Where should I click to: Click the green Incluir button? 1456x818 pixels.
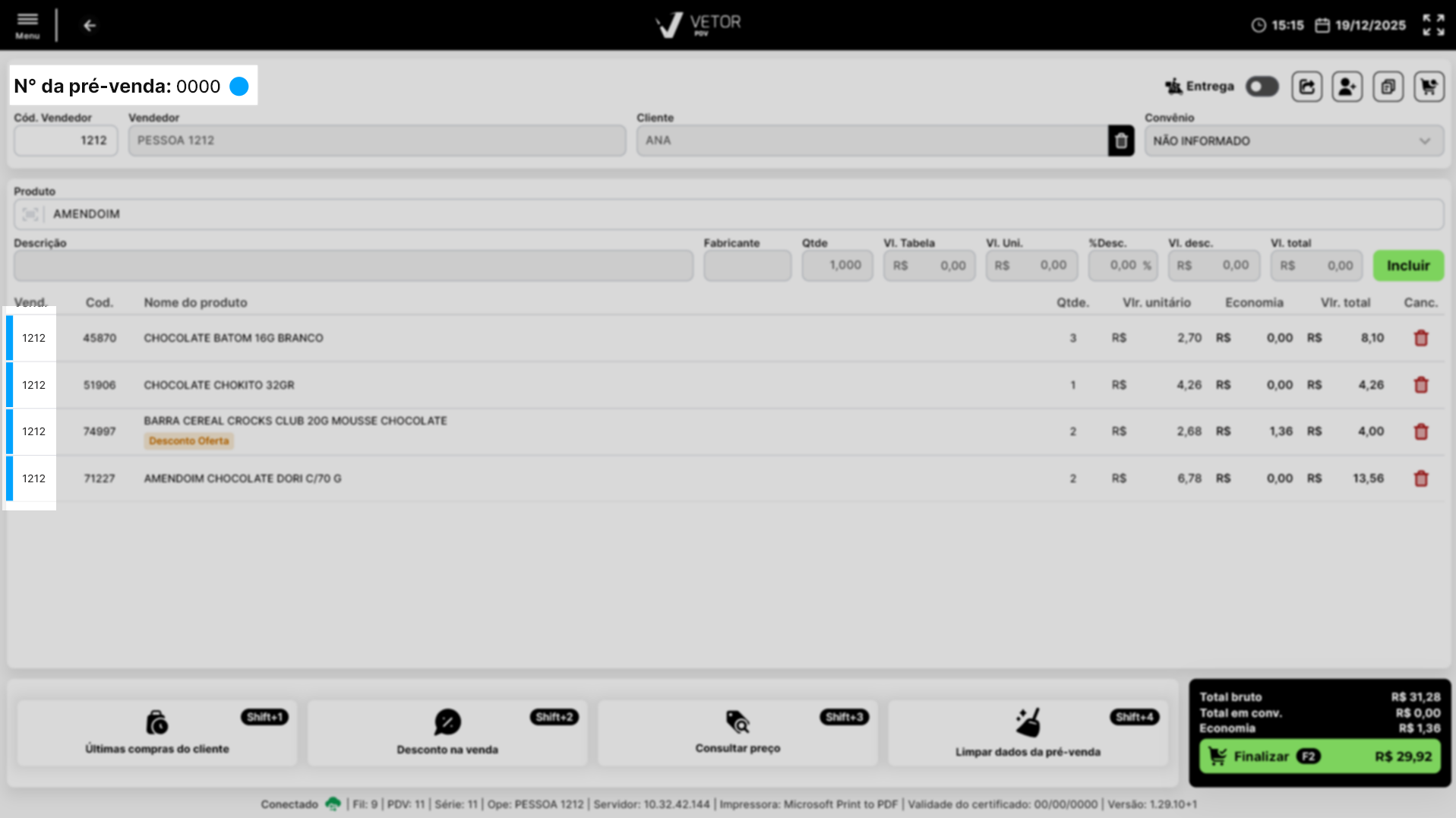pyautogui.click(x=1408, y=266)
